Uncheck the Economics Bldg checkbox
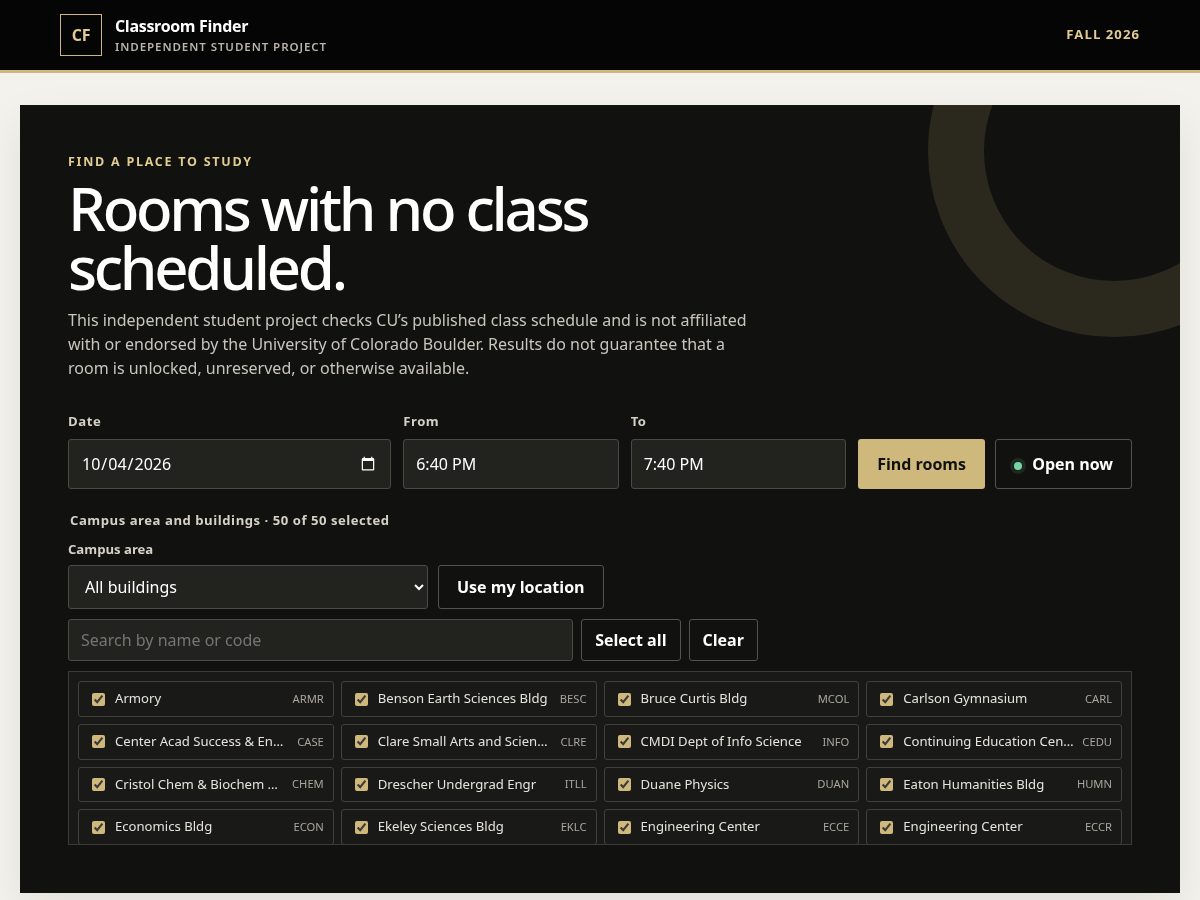Viewport: 1200px width, 900px height. 98,827
